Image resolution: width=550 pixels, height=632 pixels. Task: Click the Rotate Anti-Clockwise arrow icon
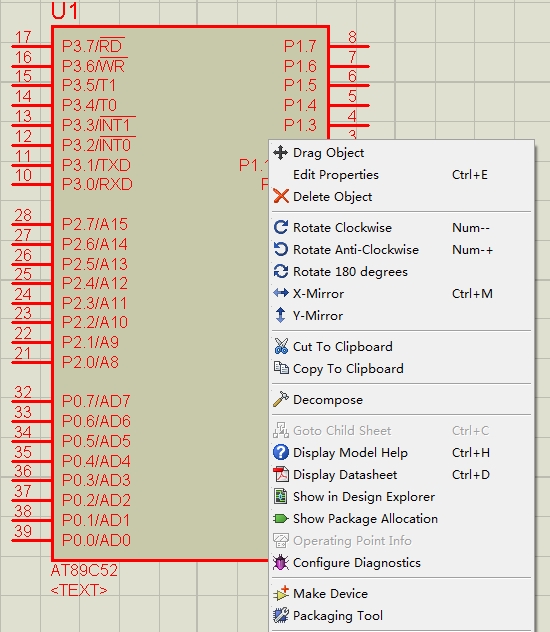tap(280, 249)
